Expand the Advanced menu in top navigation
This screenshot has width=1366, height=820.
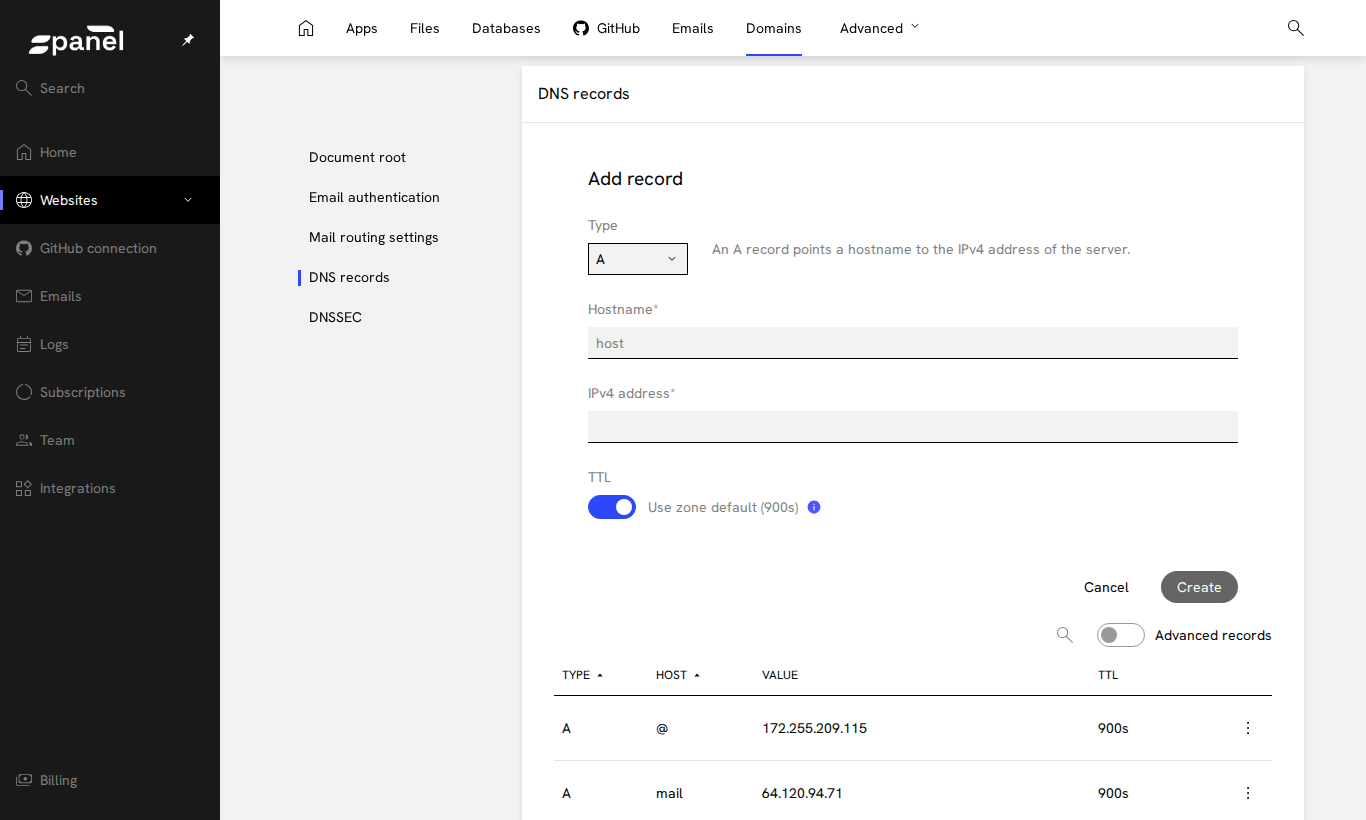[879, 28]
